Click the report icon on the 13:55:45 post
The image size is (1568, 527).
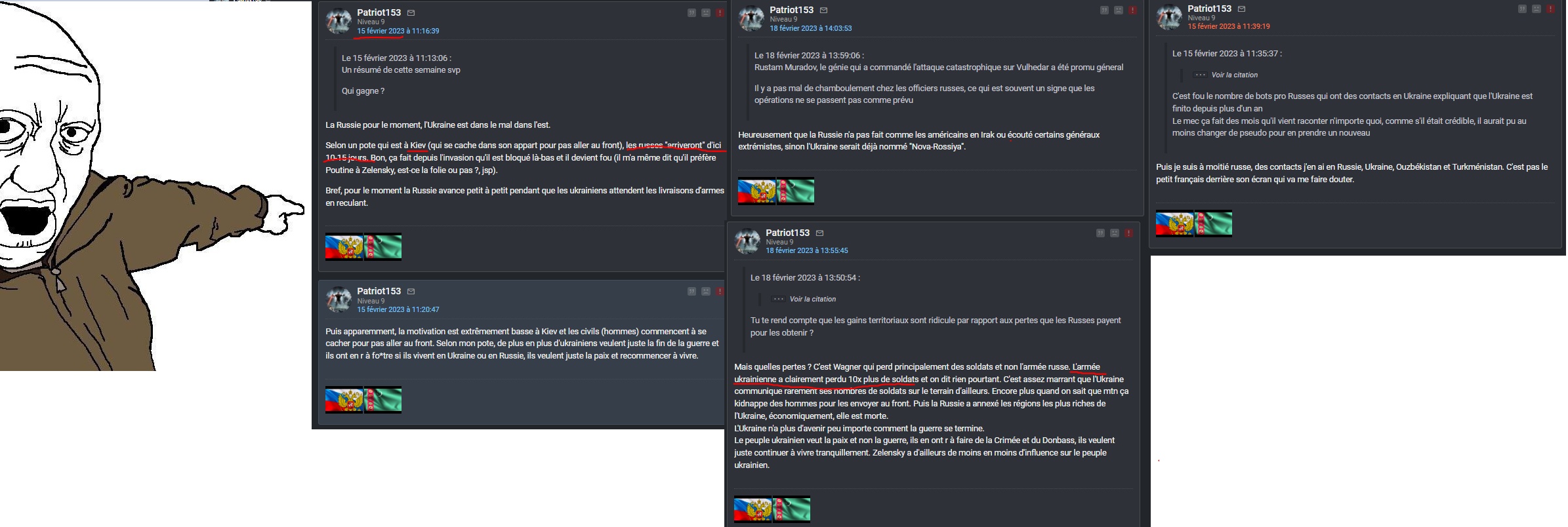[x=1128, y=233]
